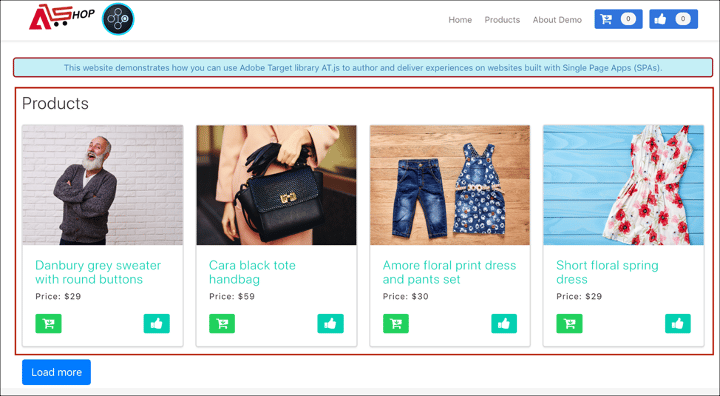
Task: Click the circular Adobe Target icon
Action: tap(118, 19)
